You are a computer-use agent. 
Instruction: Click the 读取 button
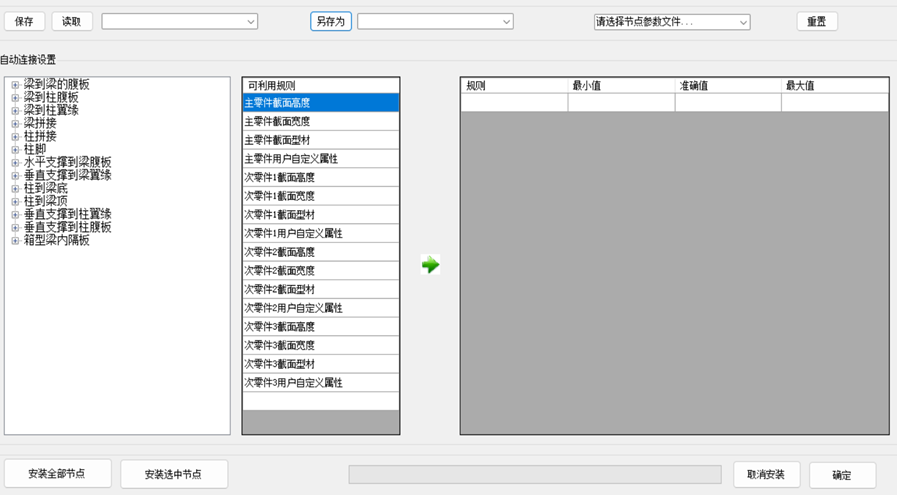click(72, 22)
